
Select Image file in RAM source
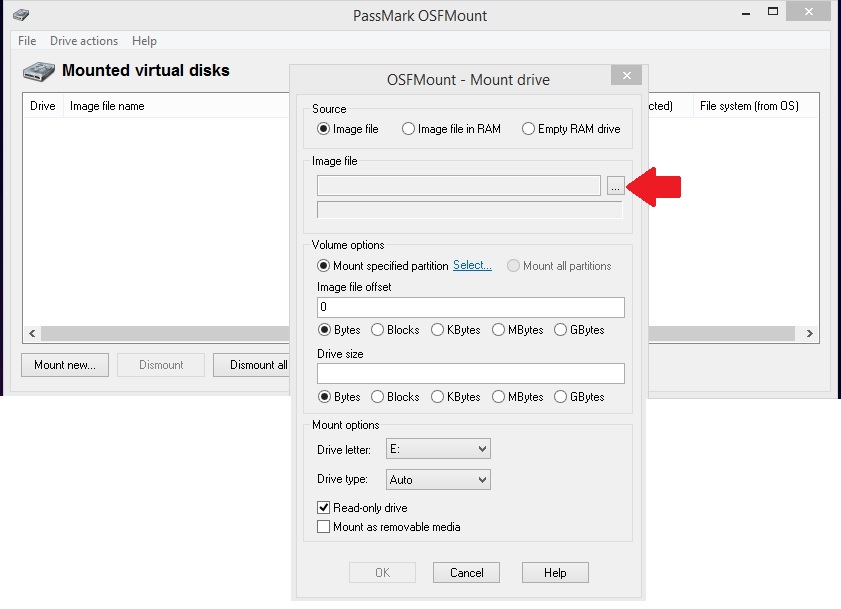click(x=451, y=129)
